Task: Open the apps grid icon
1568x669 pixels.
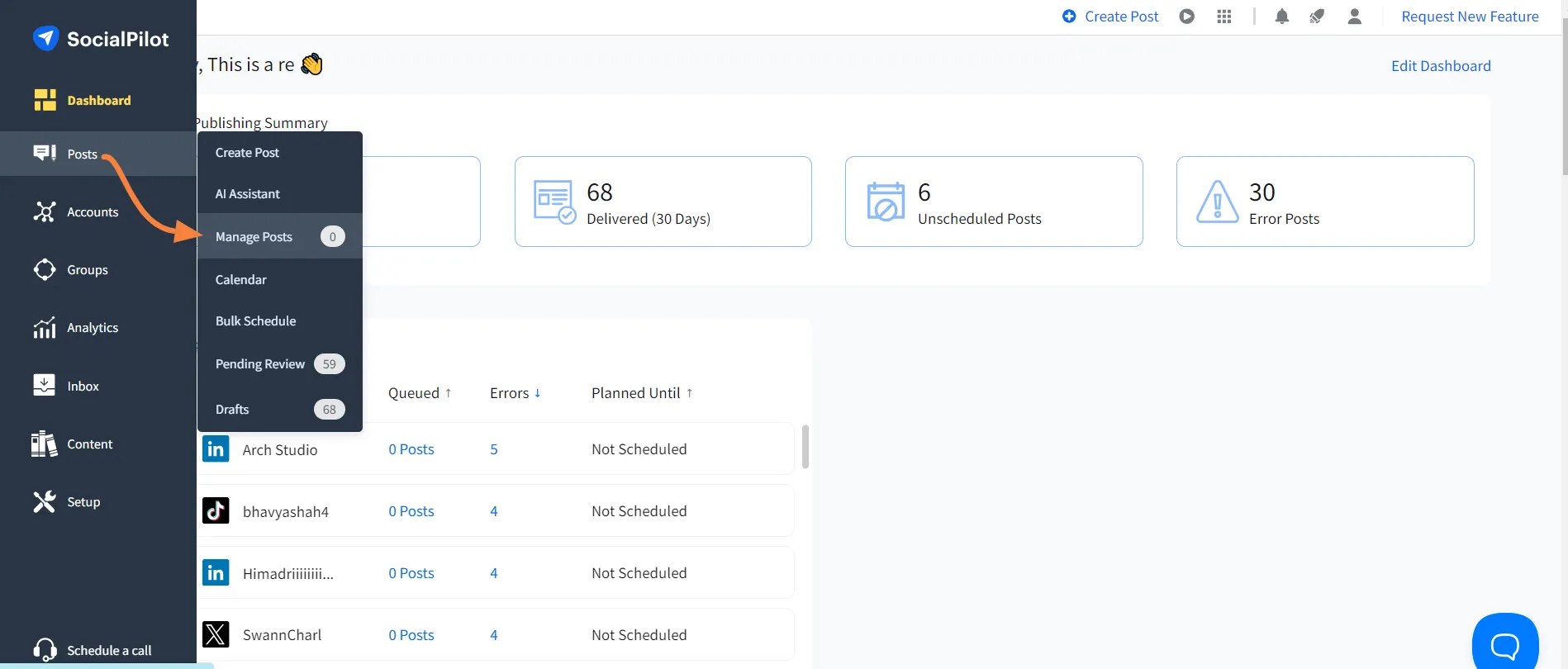Action: click(1224, 17)
